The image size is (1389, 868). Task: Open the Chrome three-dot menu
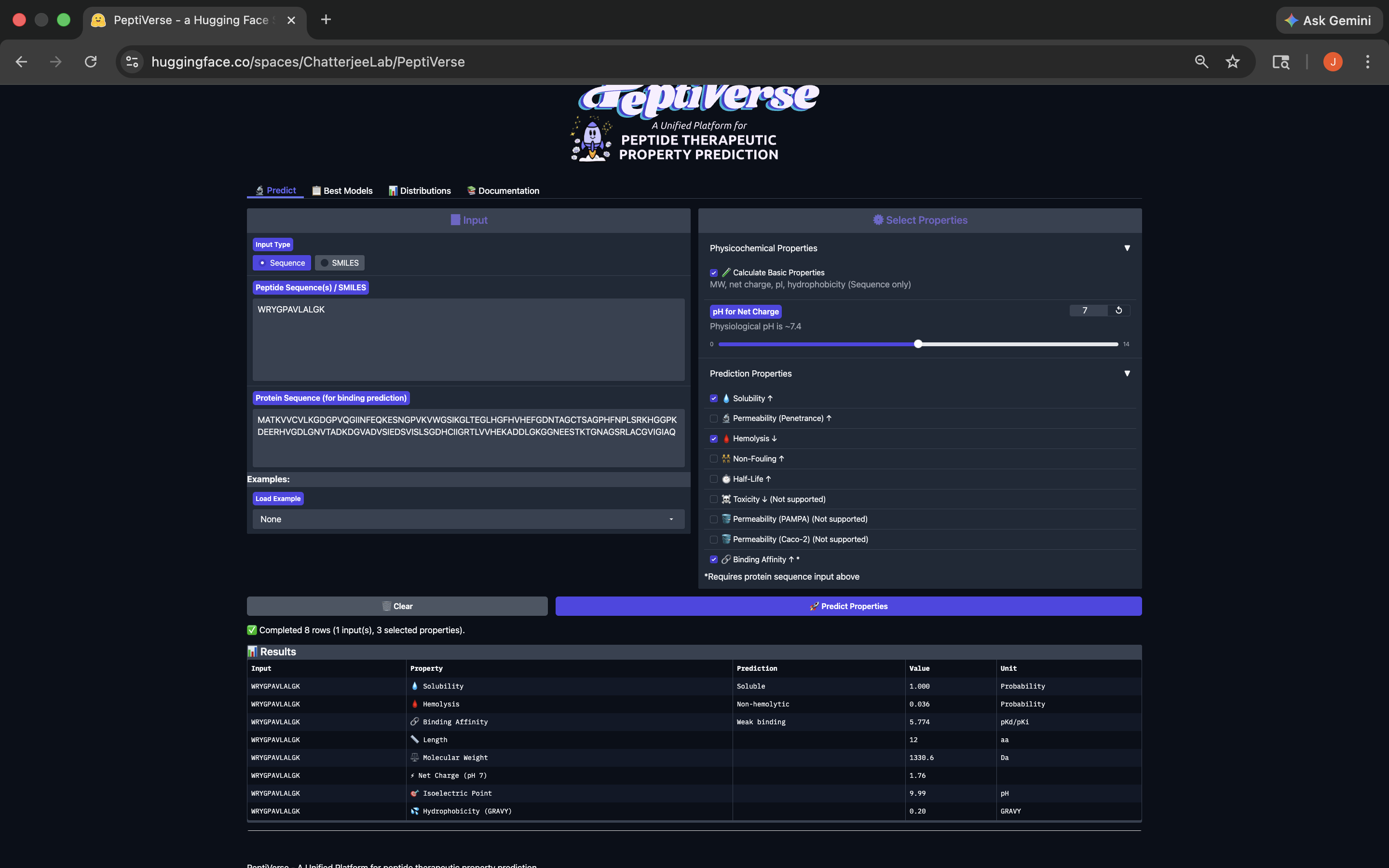coord(1368,62)
